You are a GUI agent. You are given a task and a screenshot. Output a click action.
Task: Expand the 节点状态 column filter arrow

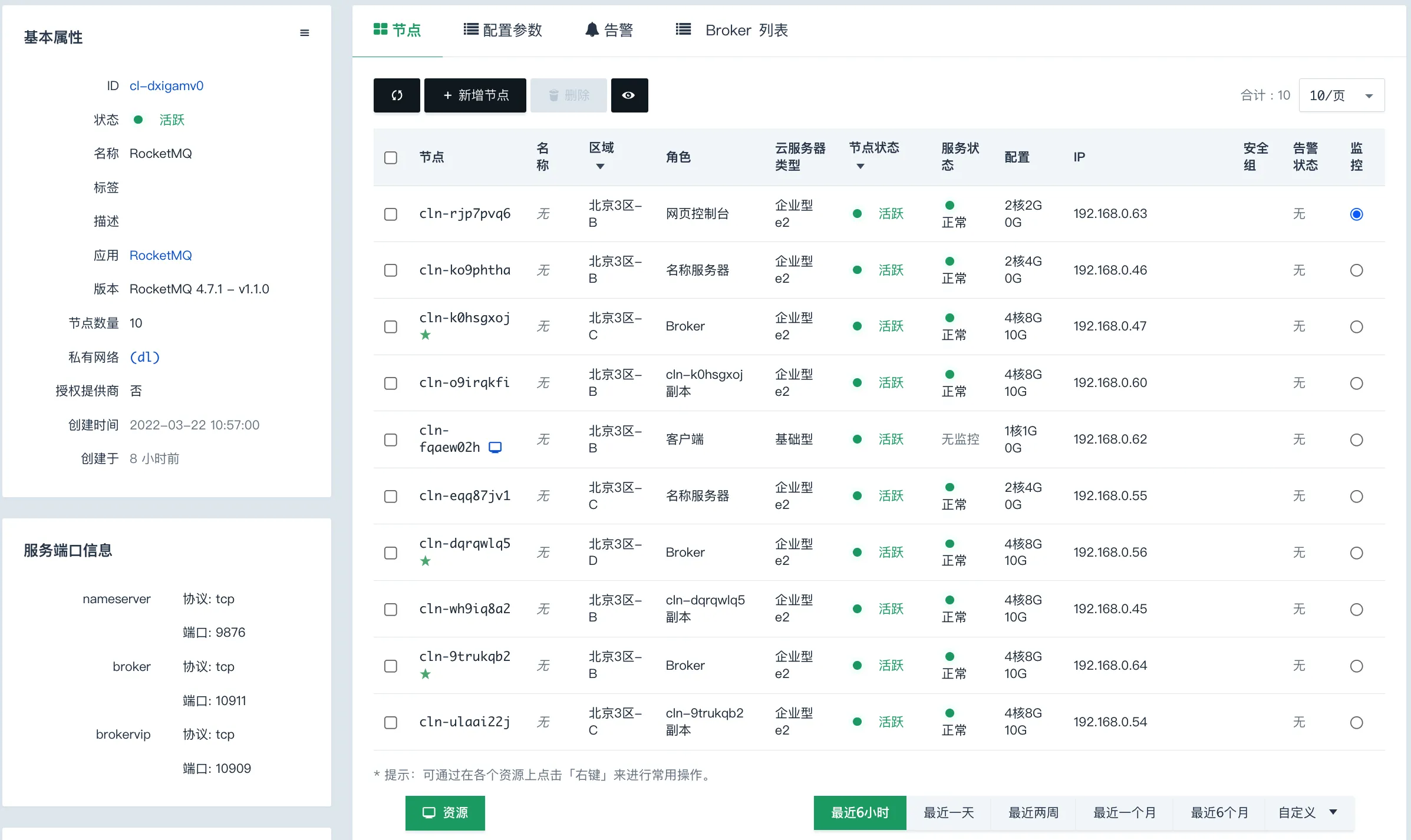click(861, 167)
